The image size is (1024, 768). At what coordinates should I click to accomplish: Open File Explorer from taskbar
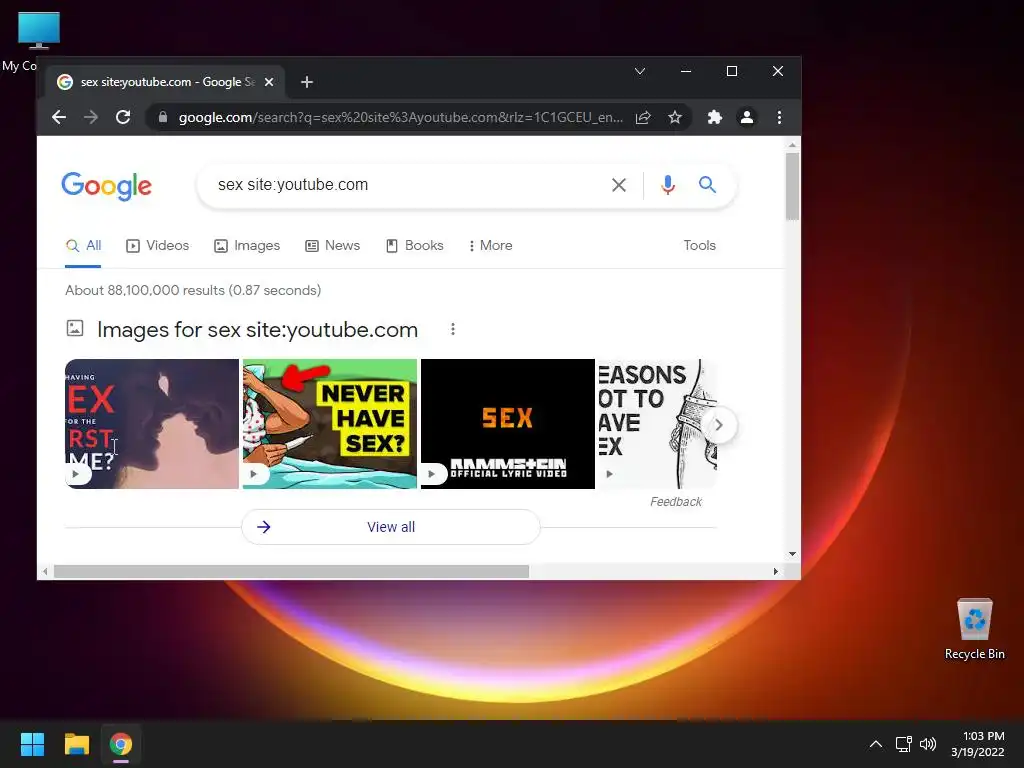tap(76, 744)
